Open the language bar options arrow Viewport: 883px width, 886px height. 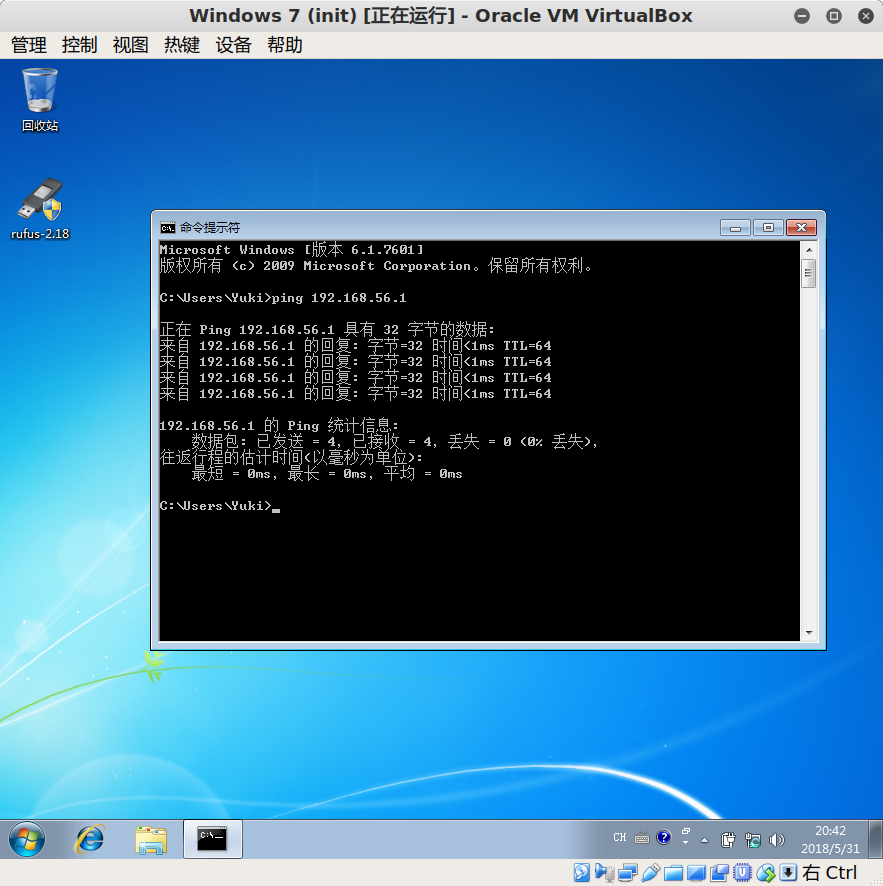pos(686,842)
